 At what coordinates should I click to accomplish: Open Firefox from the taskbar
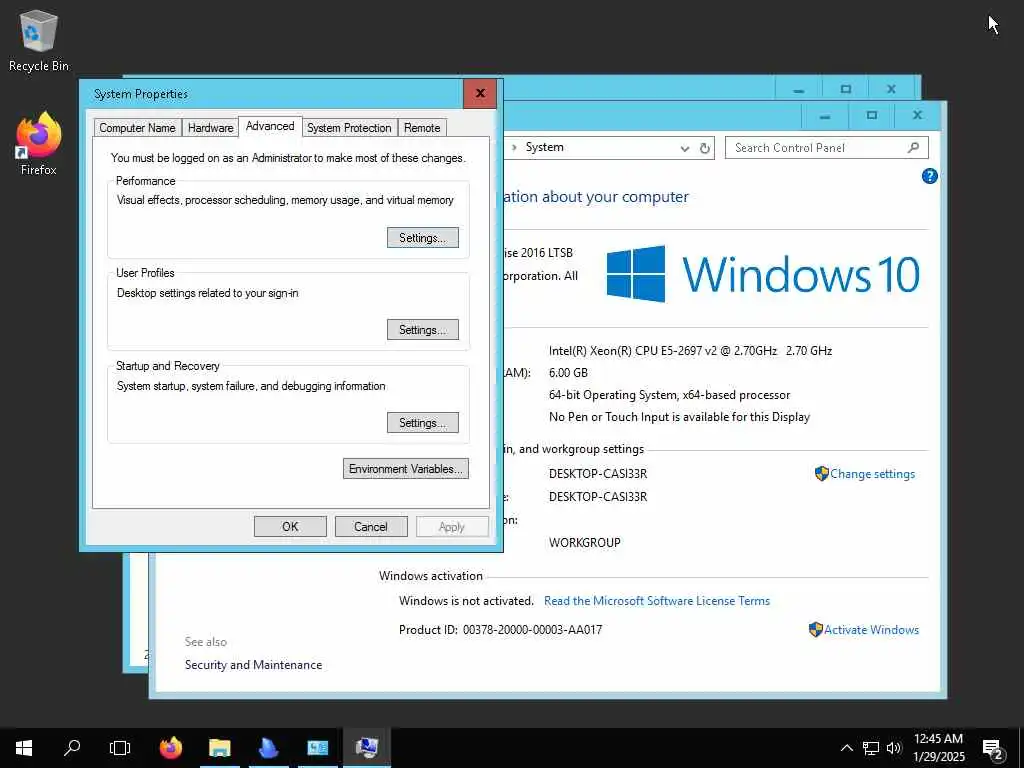(171, 748)
